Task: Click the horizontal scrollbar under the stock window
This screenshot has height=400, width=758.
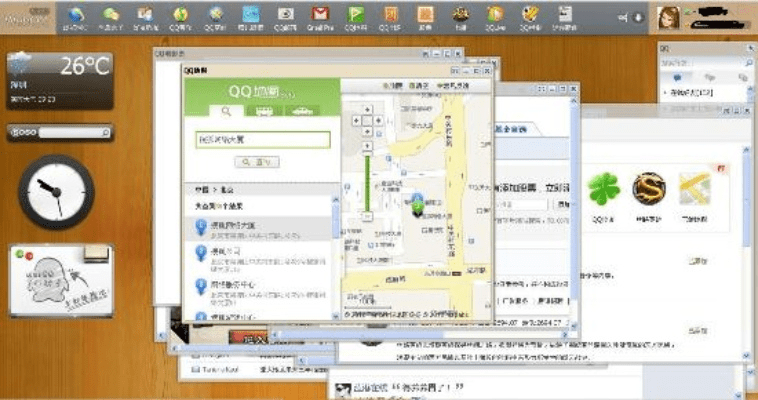Action: (x=421, y=335)
